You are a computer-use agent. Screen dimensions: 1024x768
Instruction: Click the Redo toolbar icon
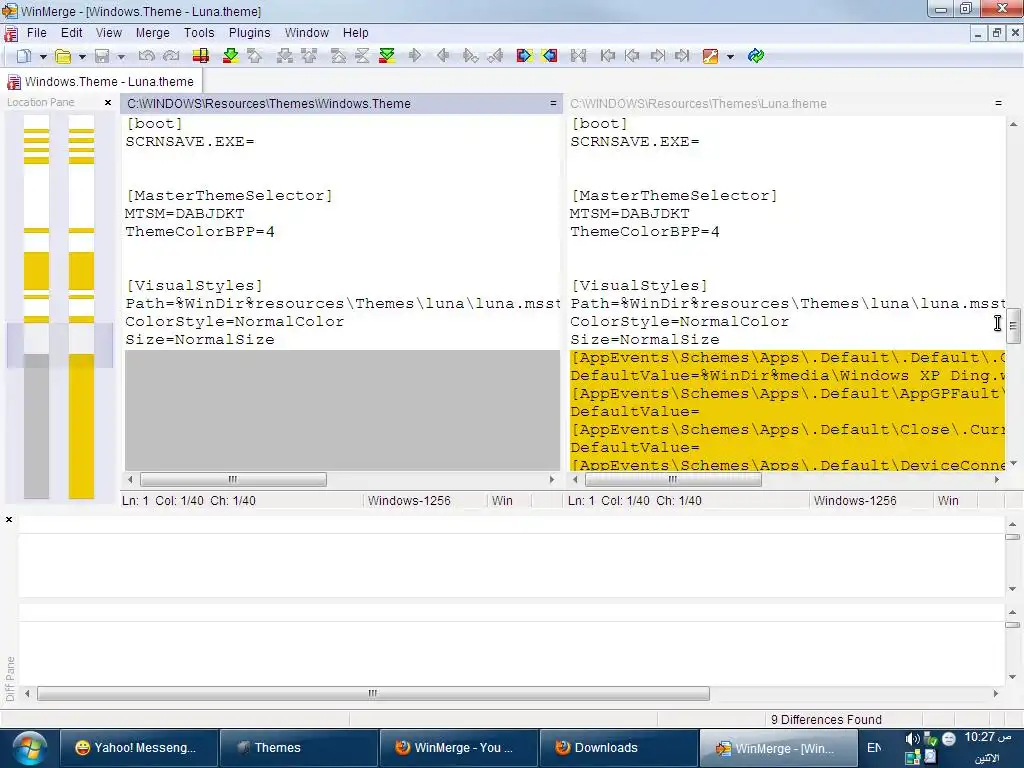171,56
